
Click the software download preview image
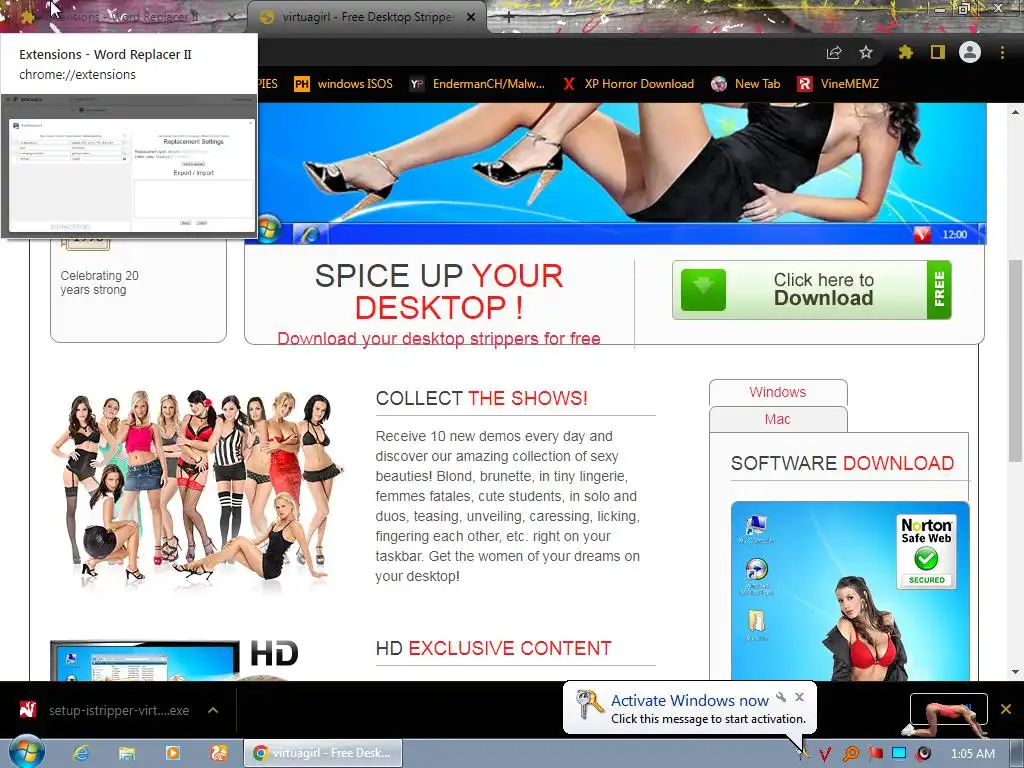850,591
